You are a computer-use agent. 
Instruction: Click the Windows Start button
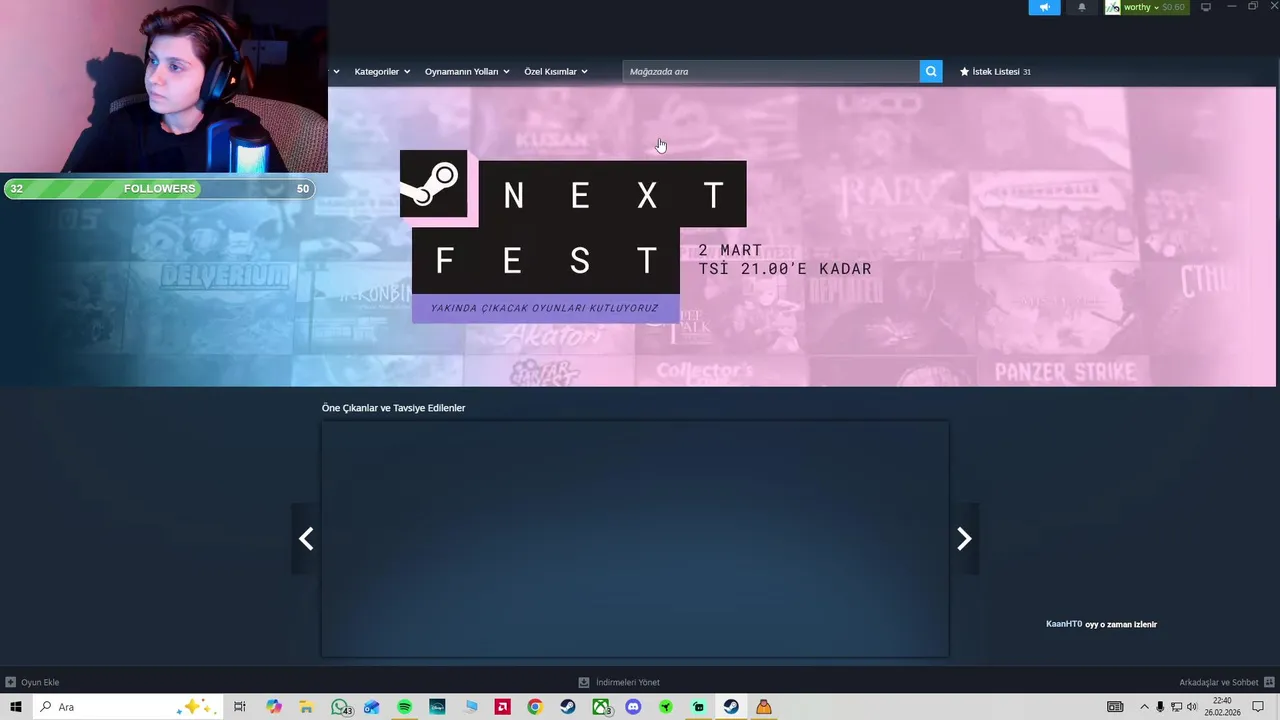[x=16, y=707]
